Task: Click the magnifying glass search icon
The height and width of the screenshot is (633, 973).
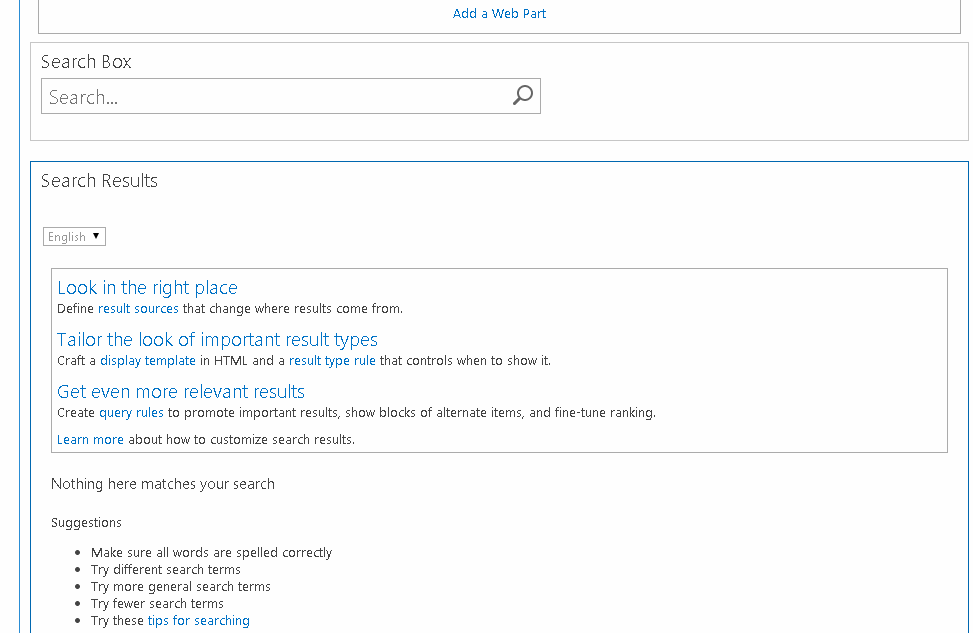Action: pyautogui.click(x=522, y=96)
